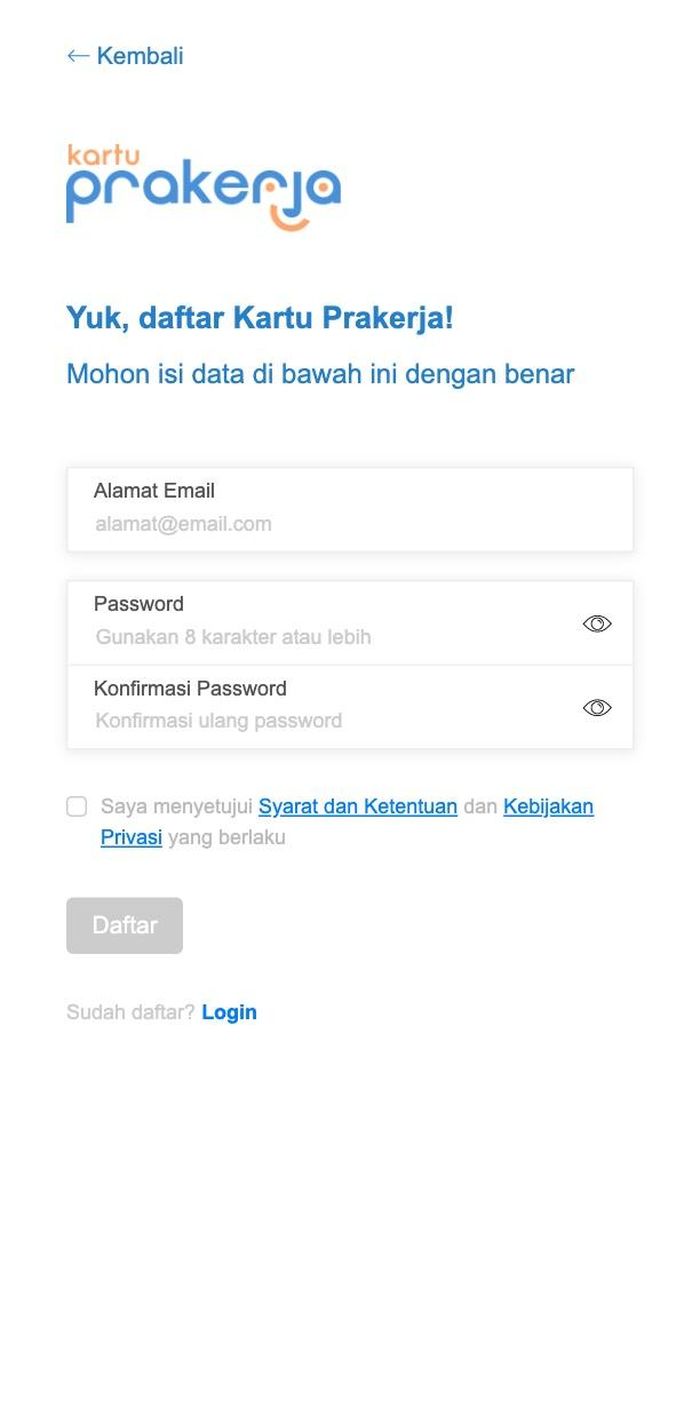Click the Password field label
Screen dimensions: 700x1407
tap(139, 604)
